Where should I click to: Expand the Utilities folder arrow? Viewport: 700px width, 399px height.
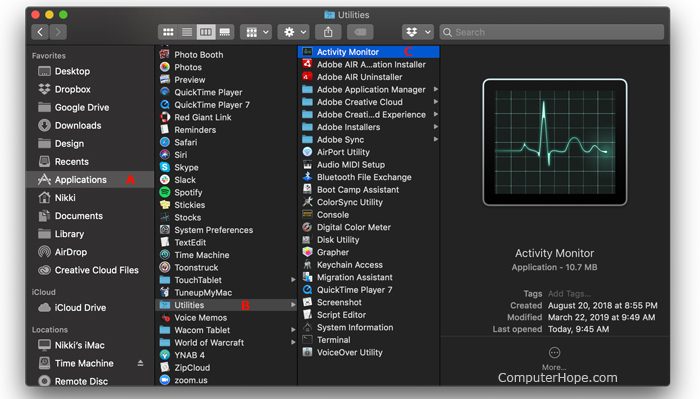[293, 305]
